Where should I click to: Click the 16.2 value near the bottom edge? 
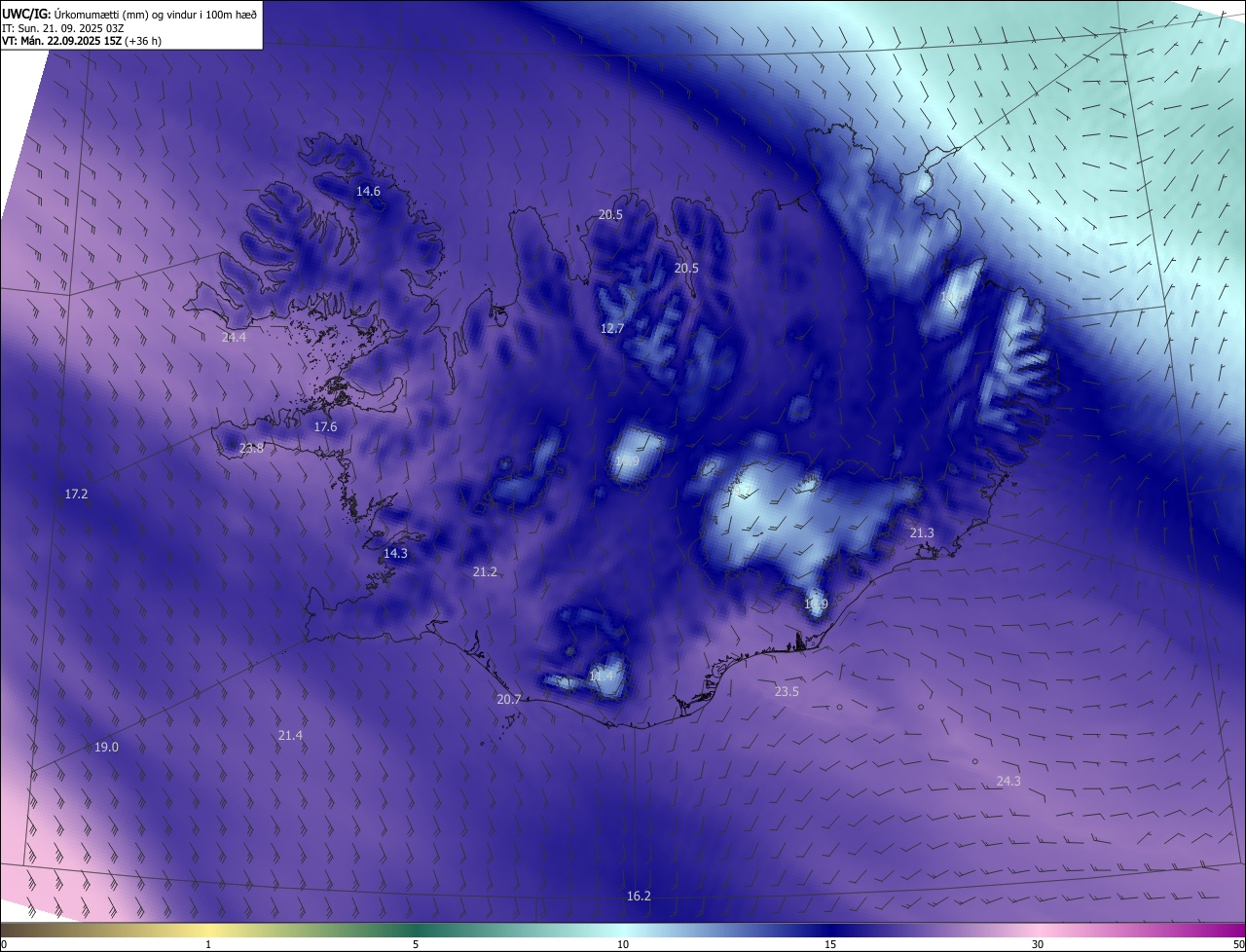click(639, 897)
